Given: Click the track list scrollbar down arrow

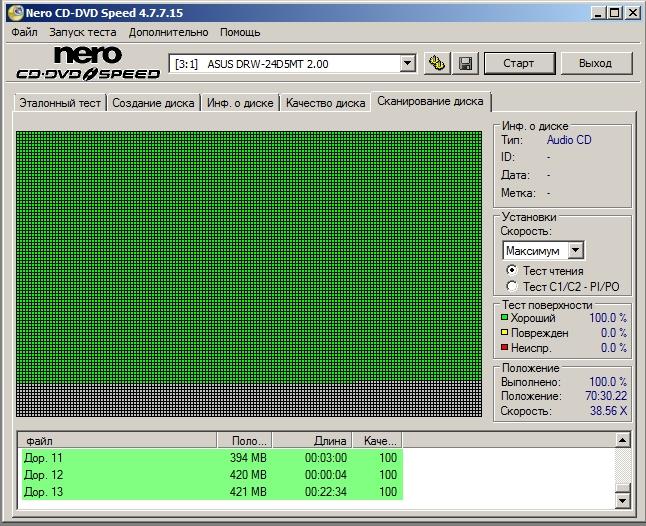Looking at the screenshot, I should click(623, 500).
